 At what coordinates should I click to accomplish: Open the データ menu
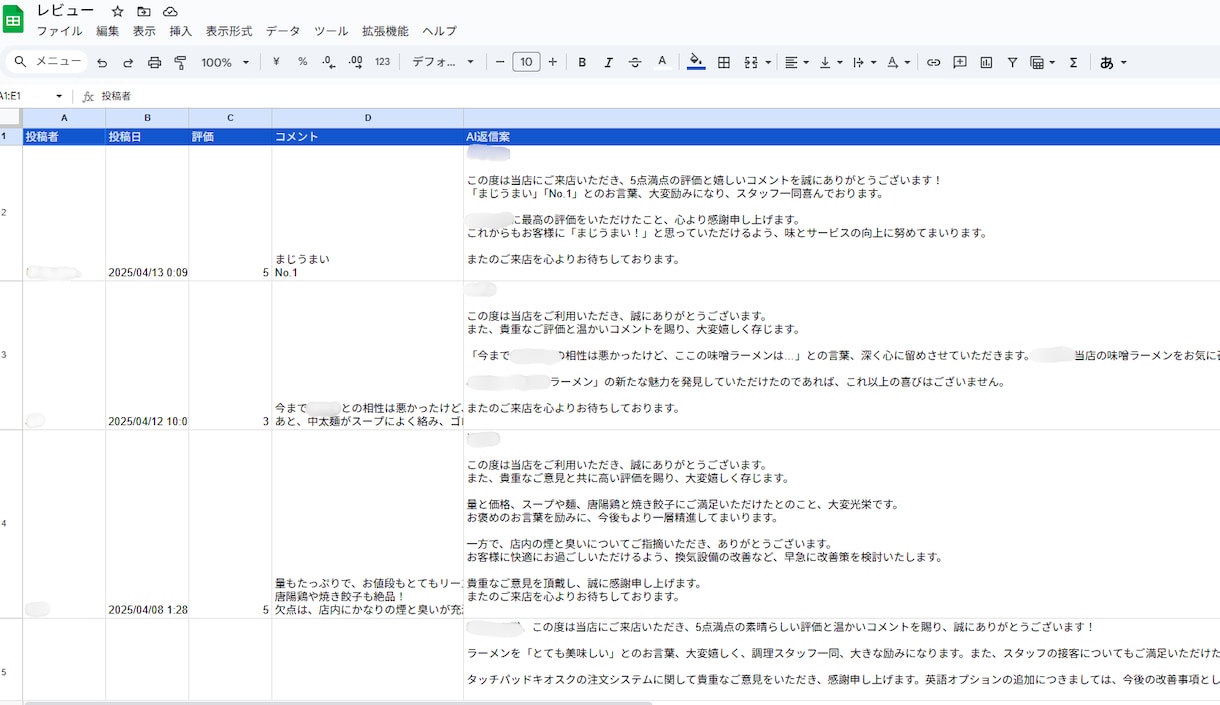(283, 31)
